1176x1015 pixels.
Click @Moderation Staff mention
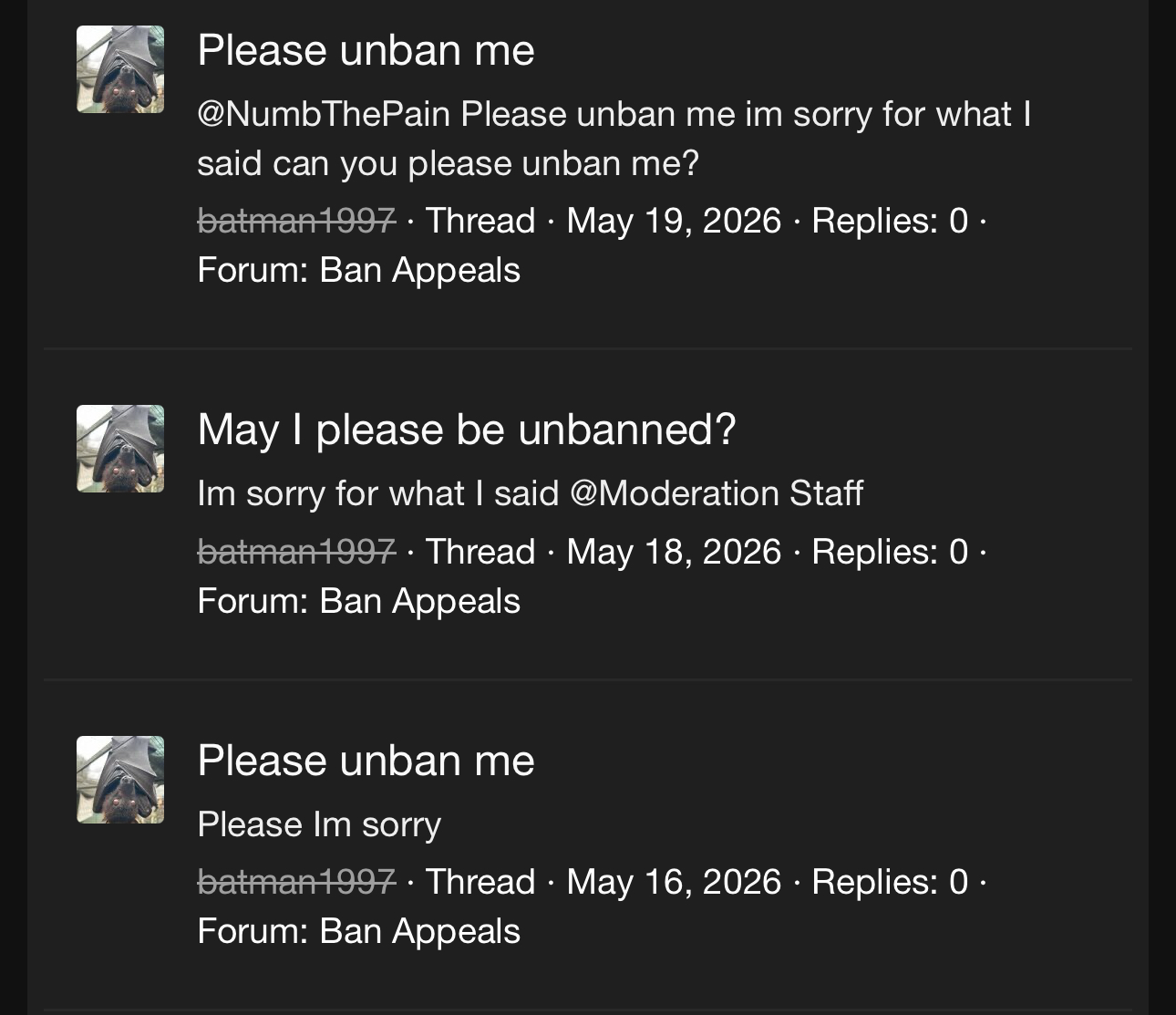click(x=716, y=493)
